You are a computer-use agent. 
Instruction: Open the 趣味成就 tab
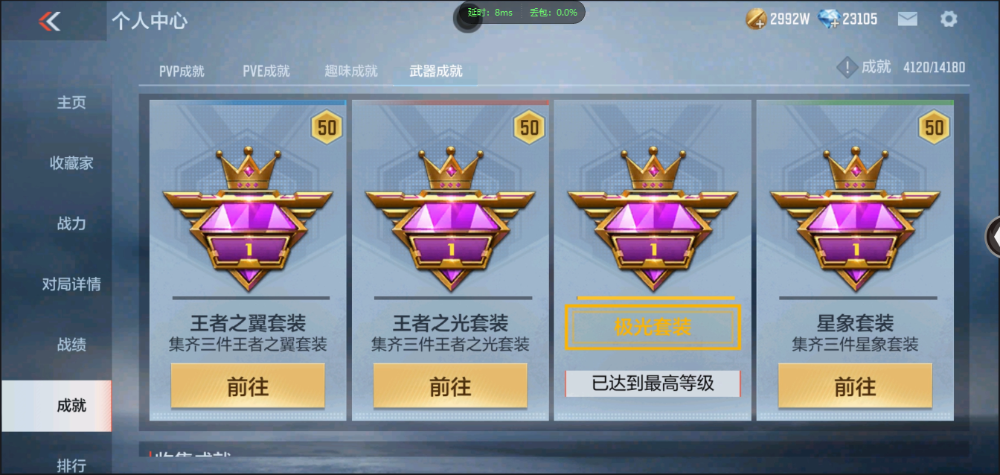click(351, 71)
